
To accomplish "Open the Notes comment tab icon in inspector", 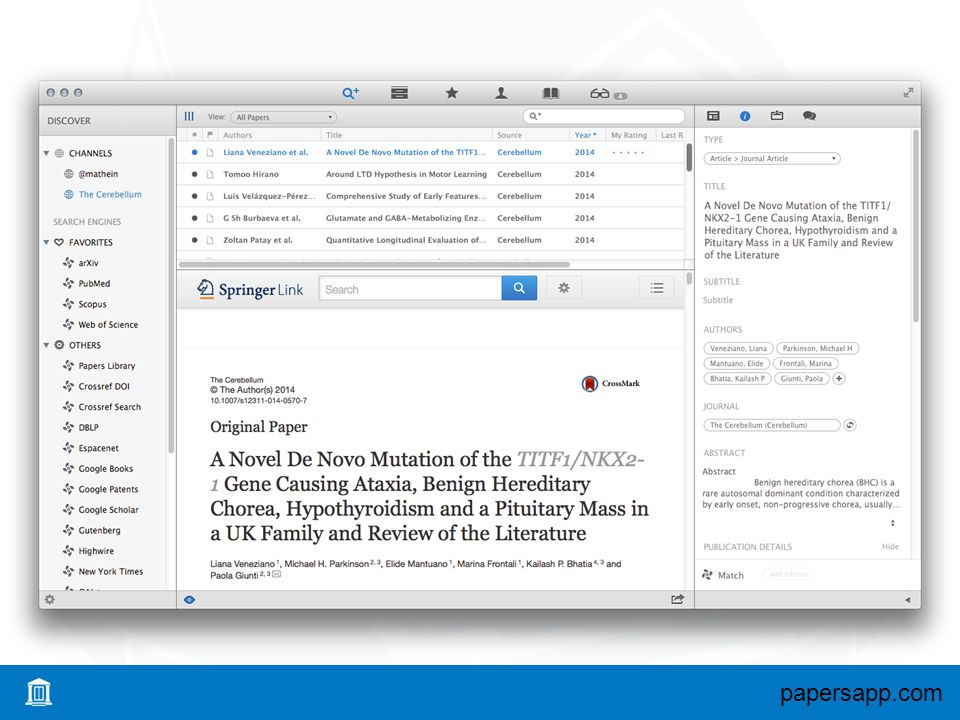I will [809, 116].
